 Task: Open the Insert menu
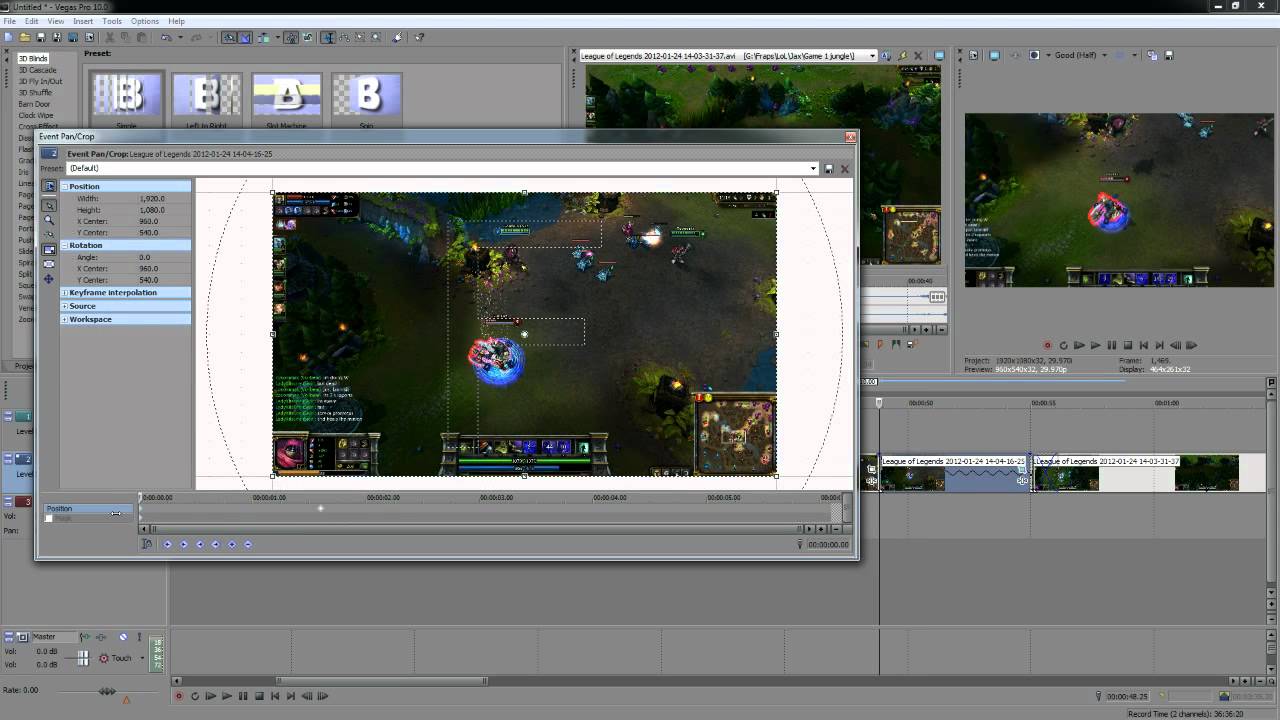click(x=83, y=21)
